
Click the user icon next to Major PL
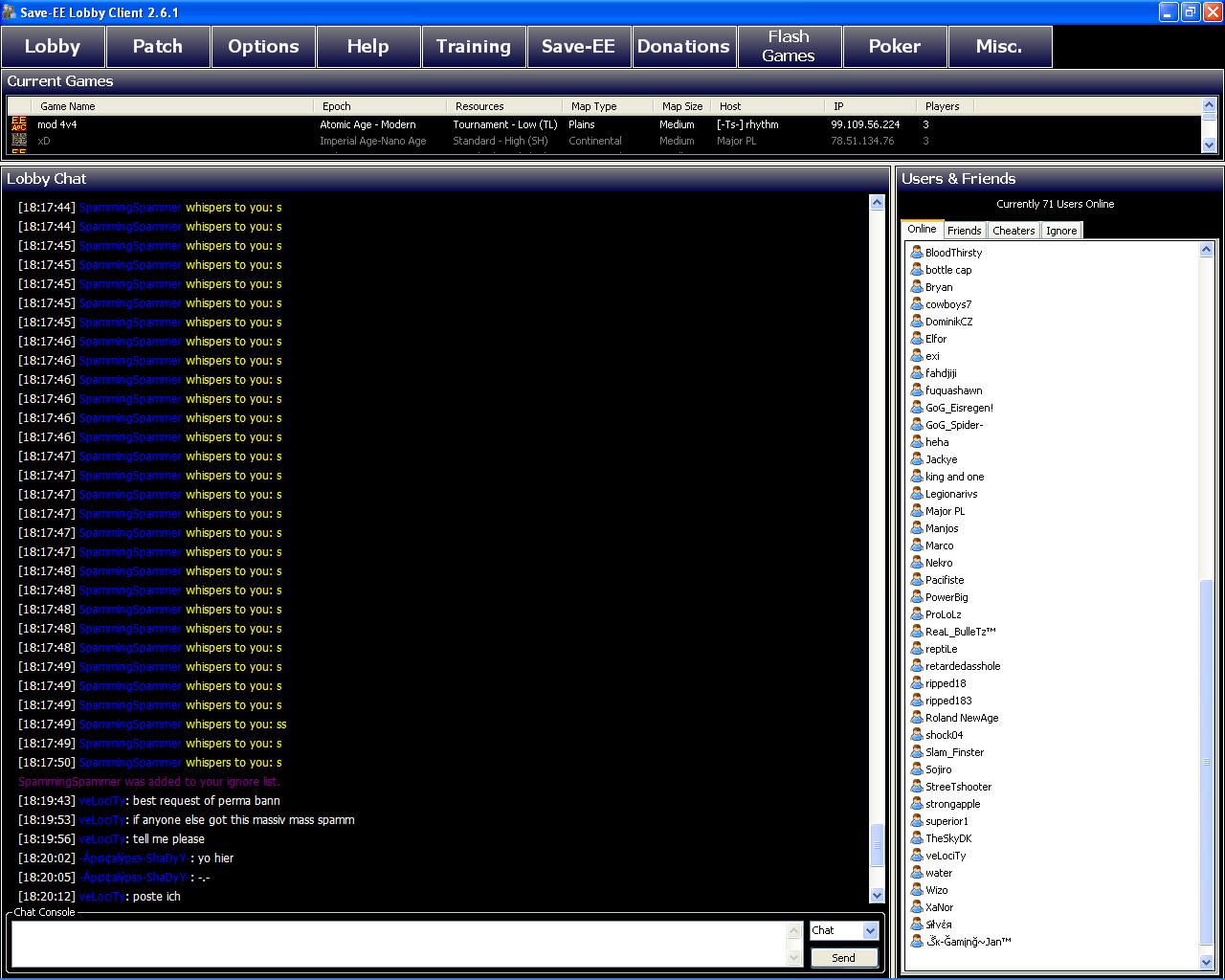pos(916,511)
